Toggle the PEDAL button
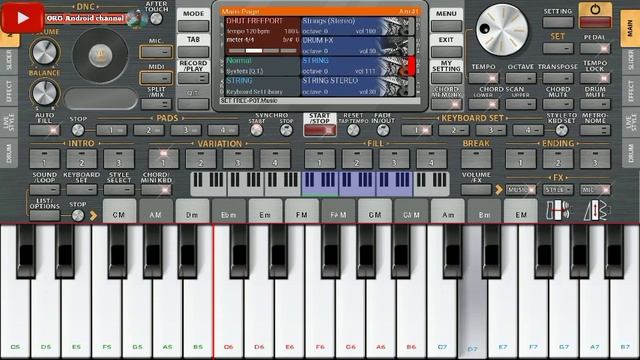The image size is (640, 360). coord(595,48)
